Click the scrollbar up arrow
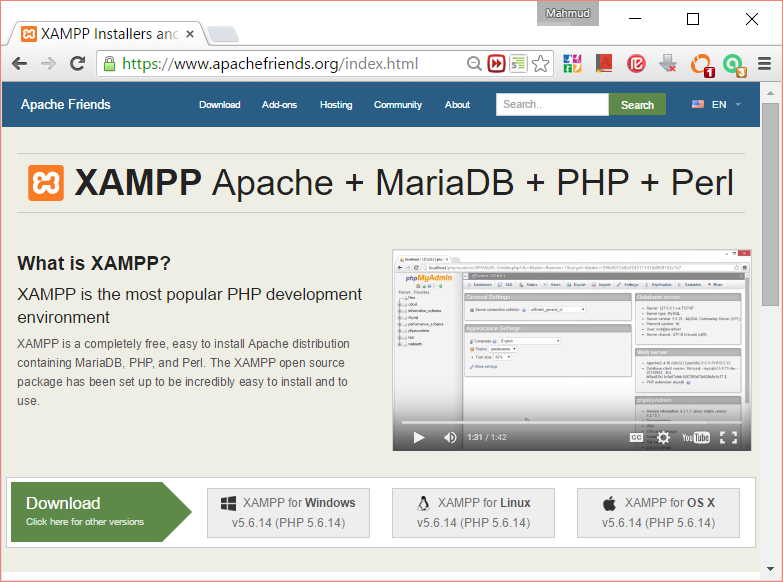Image resolution: width=783 pixels, height=582 pixels. coord(770,93)
